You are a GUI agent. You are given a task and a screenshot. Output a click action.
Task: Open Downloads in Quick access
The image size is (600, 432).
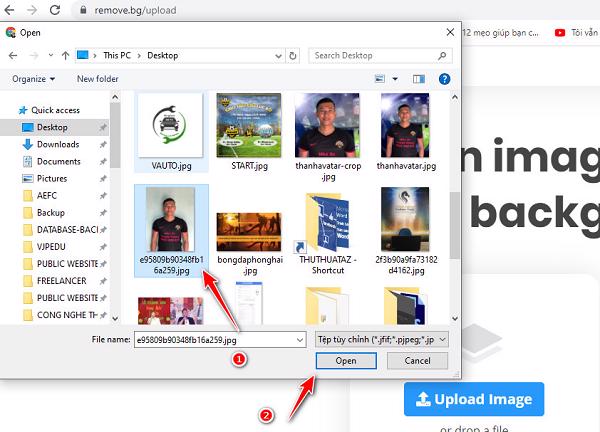coord(58,144)
